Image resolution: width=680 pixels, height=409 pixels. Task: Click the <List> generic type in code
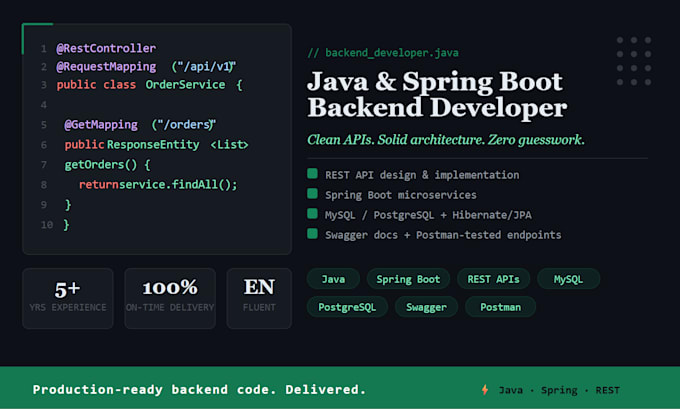click(229, 144)
